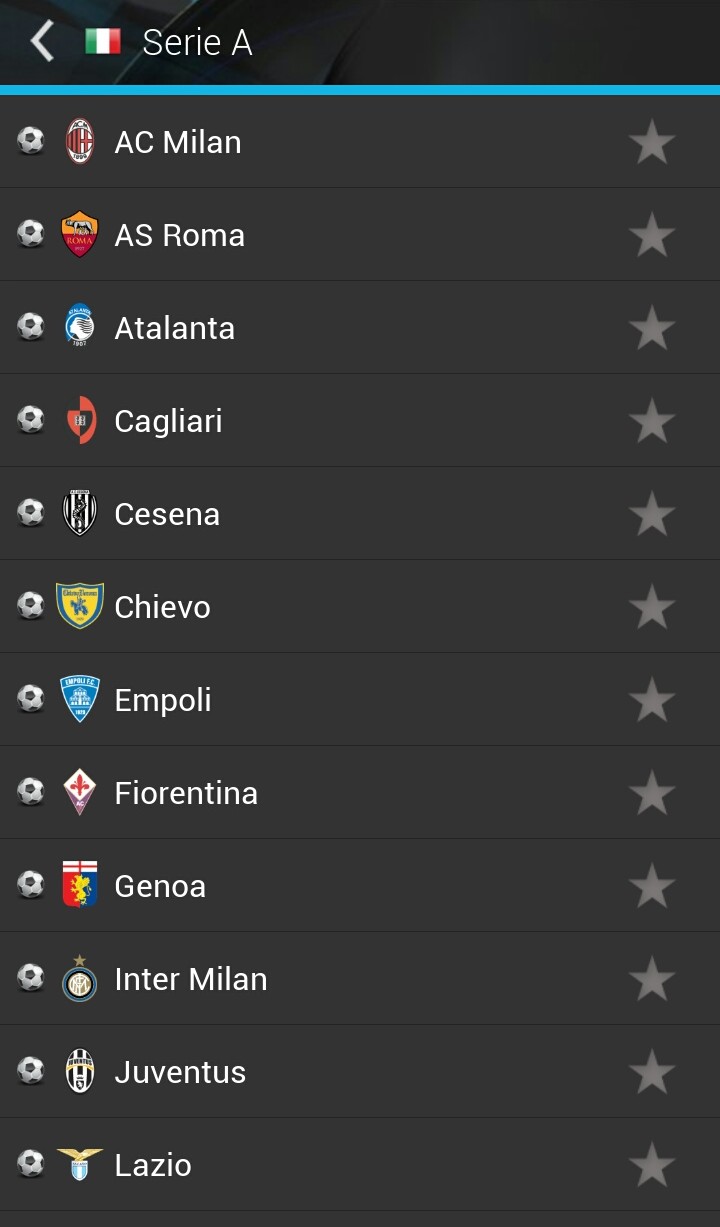Open the Fiorentina team row
The image size is (720, 1227).
[186, 793]
